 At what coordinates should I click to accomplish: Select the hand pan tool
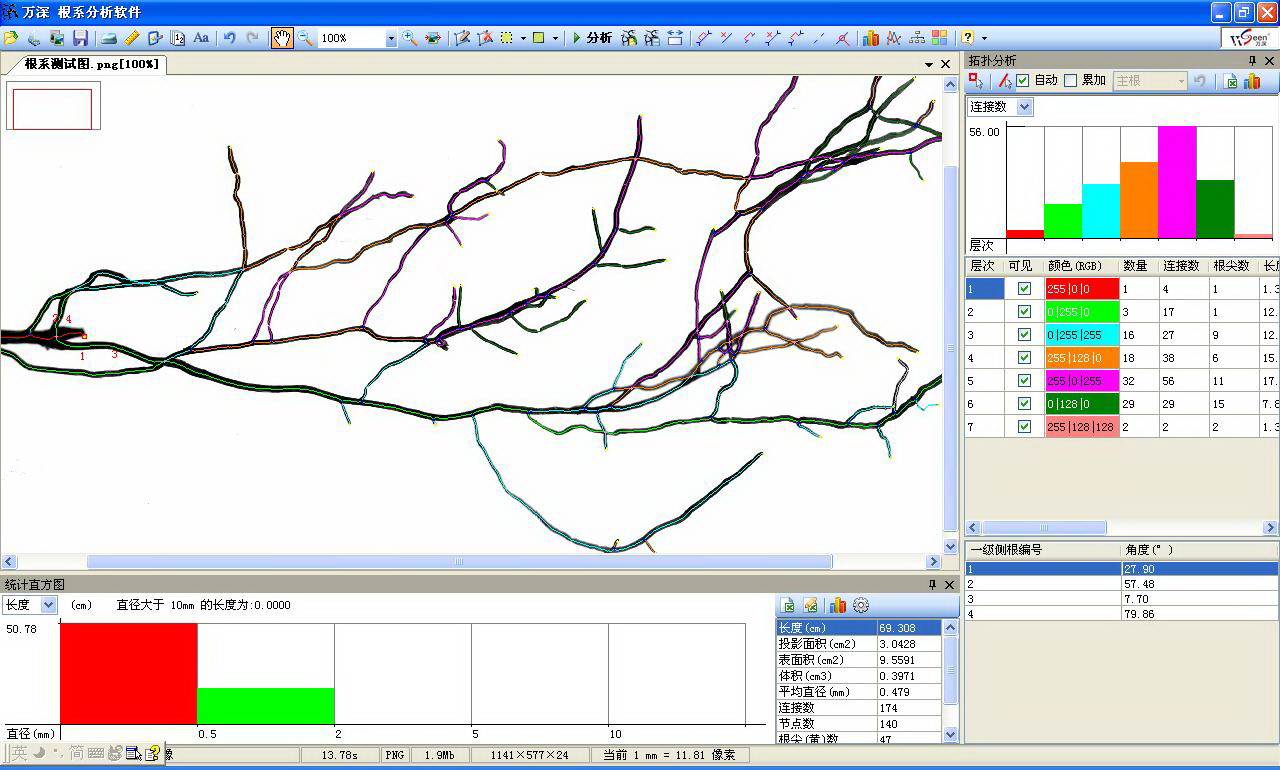coord(282,38)
